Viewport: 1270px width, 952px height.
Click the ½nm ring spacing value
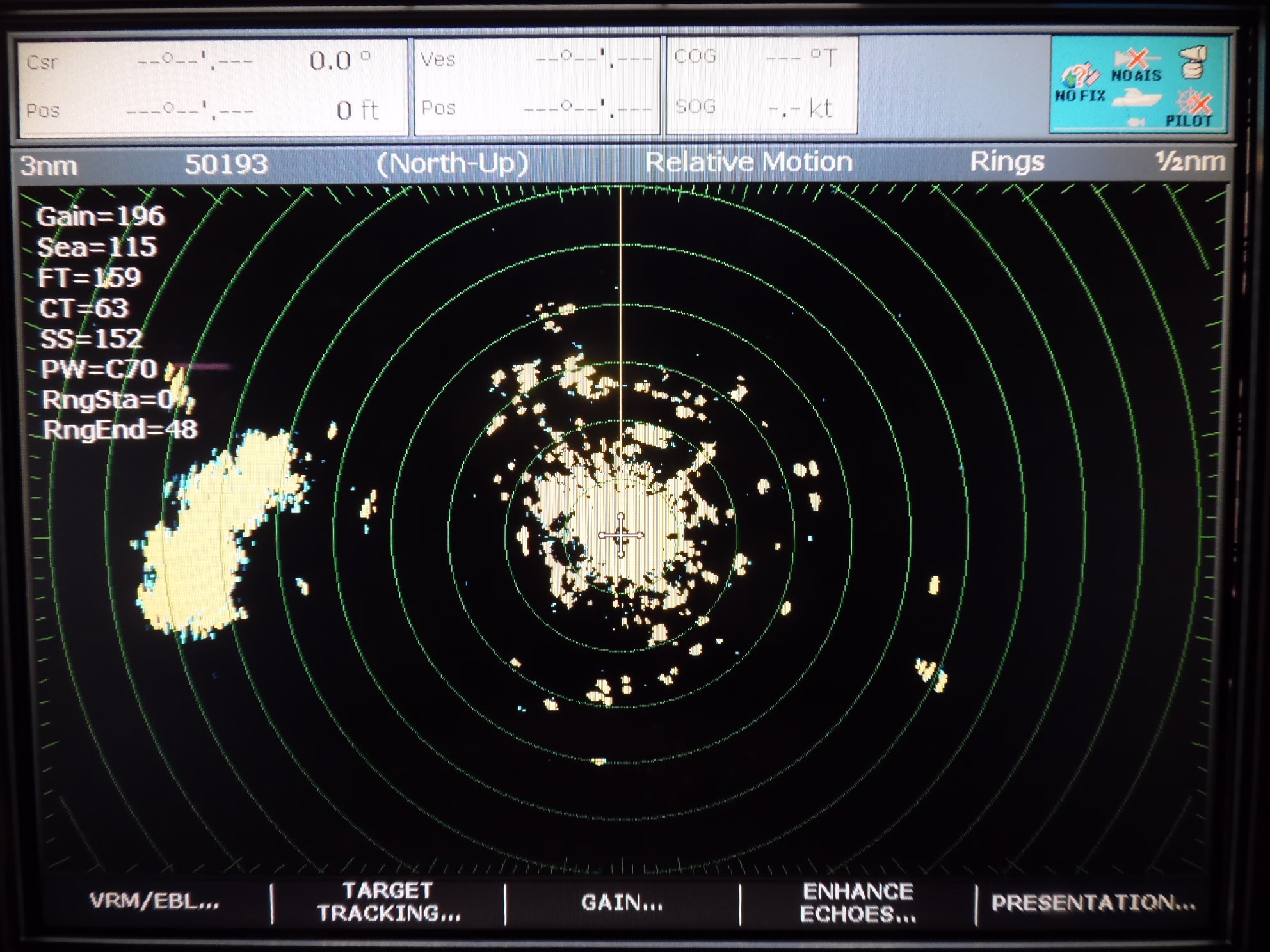coord(1191,161)
